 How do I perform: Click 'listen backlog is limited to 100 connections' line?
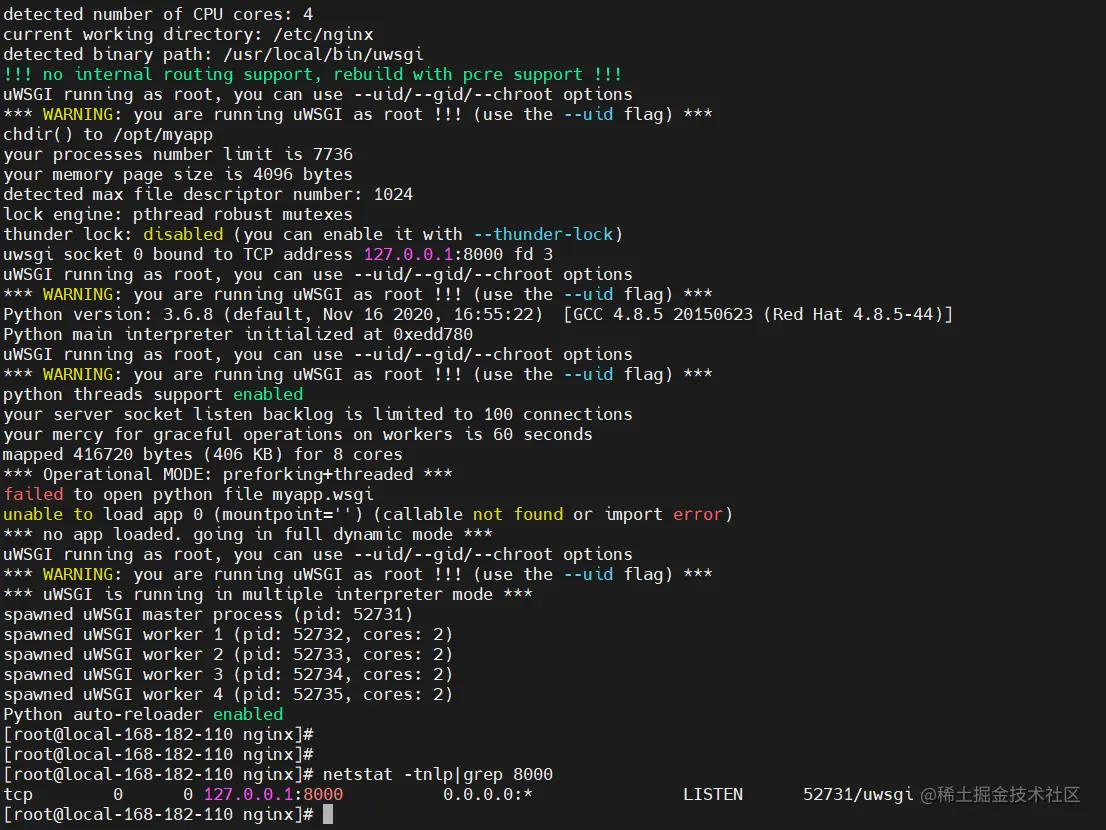pos(317,414)
